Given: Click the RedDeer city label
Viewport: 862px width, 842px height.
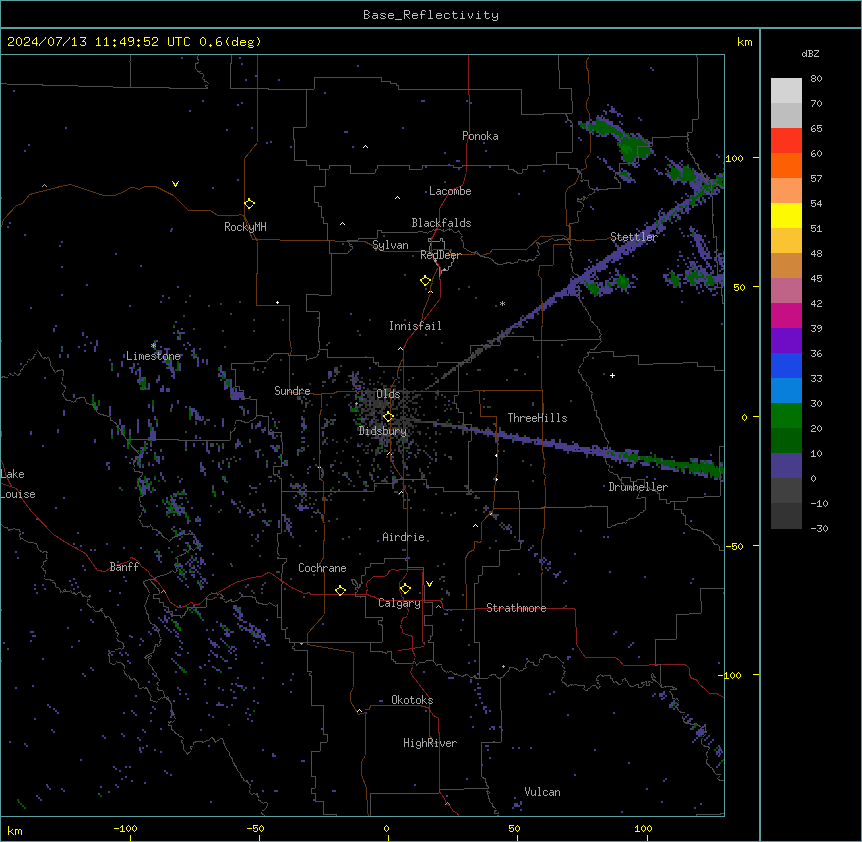Looking at the screenshot, I should coord(440,255).
